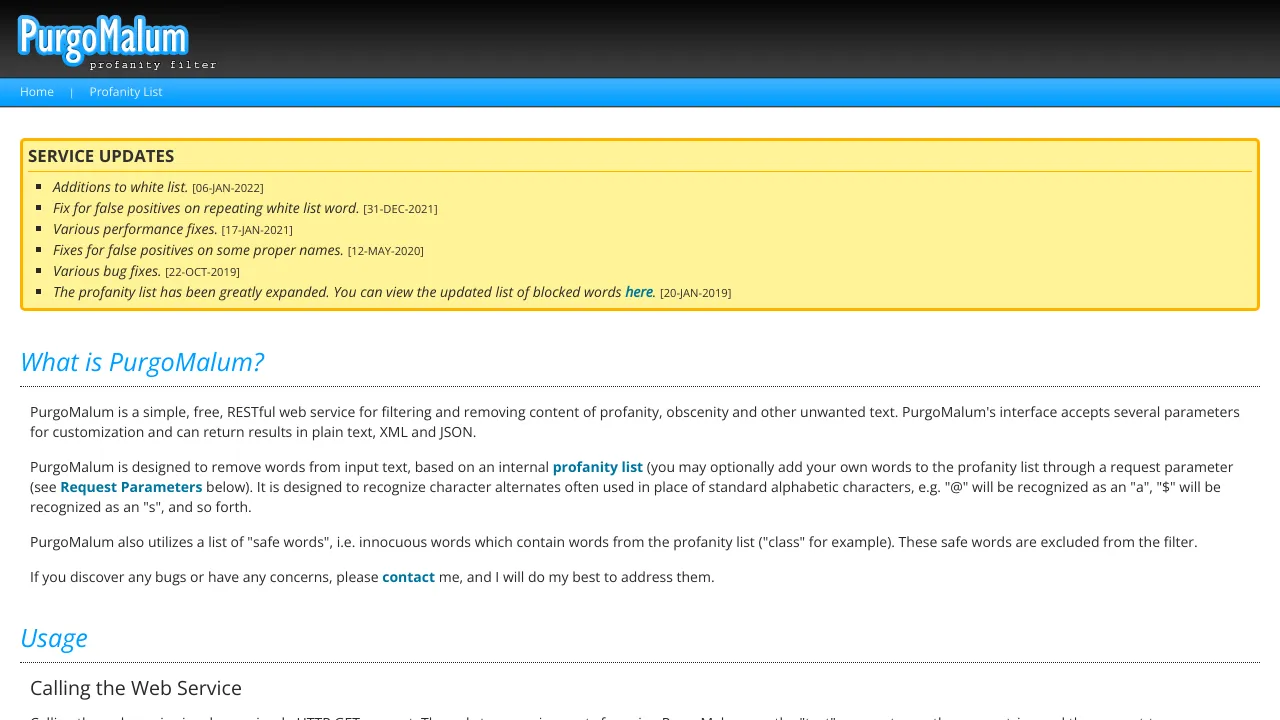Select the 'profanity filter' tagline in header
The image size is (1280, 720).
153,65
